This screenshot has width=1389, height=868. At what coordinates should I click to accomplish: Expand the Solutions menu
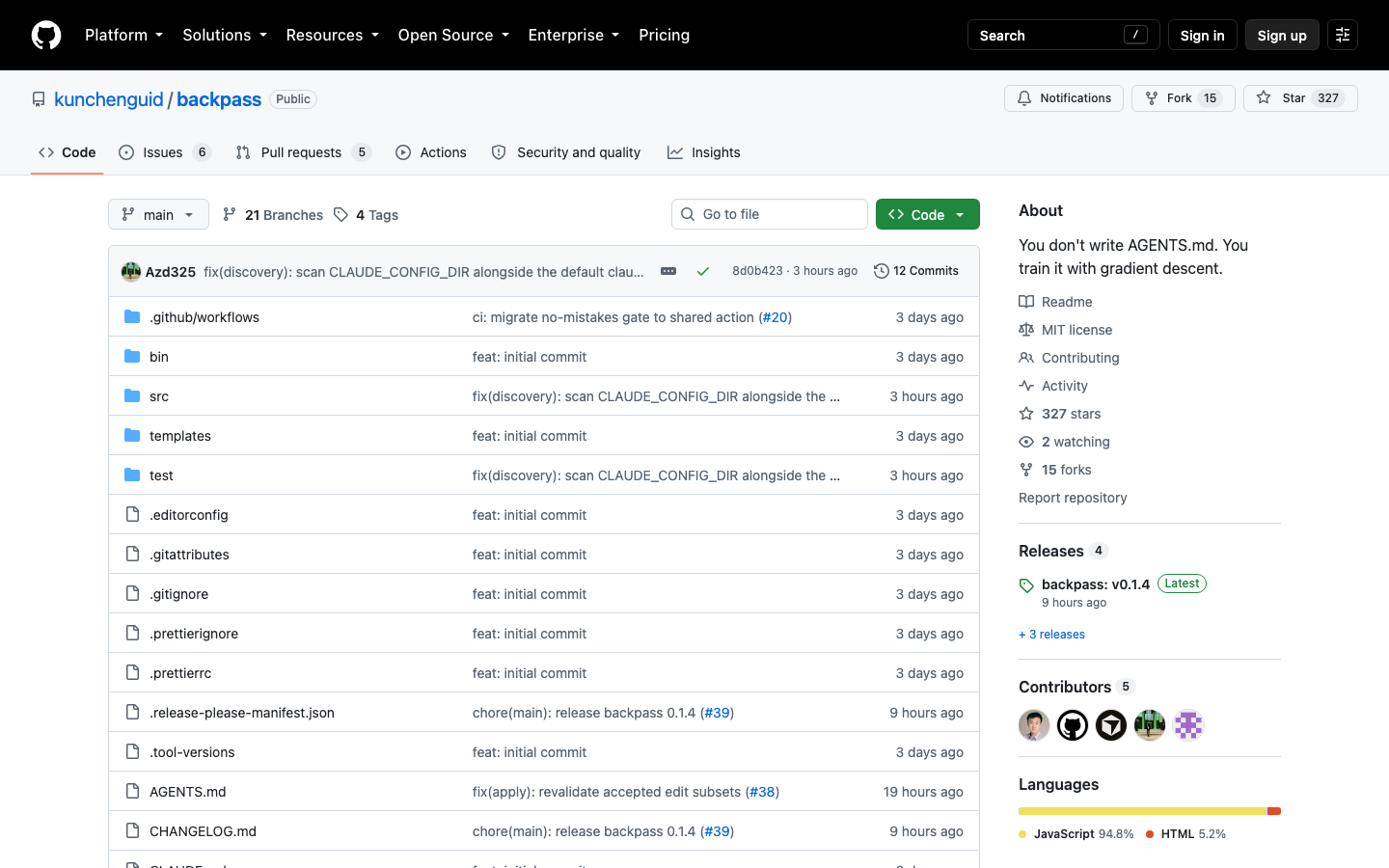(x=225, y=35)
